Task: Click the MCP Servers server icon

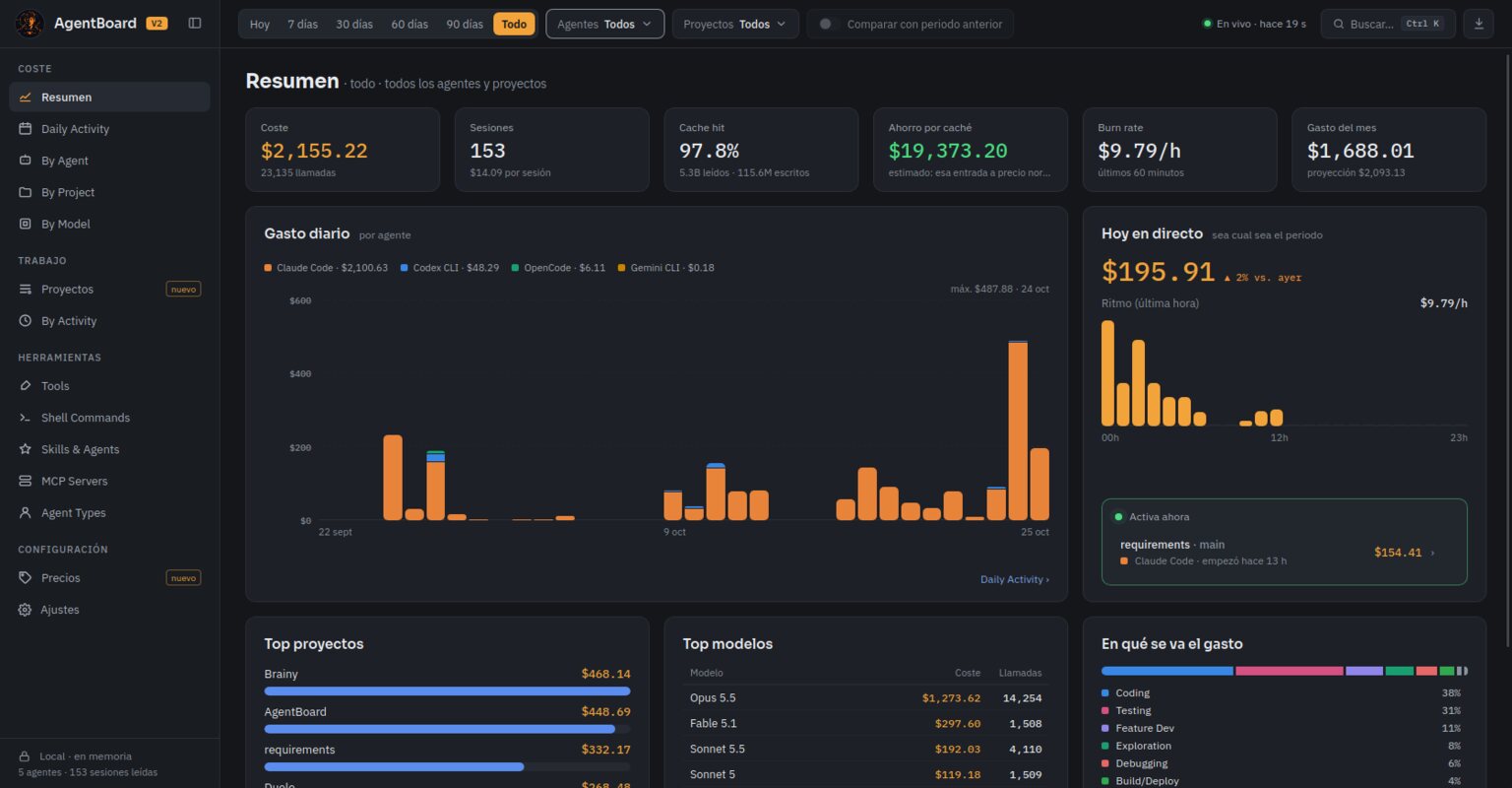Action: [x=26, y=481]
